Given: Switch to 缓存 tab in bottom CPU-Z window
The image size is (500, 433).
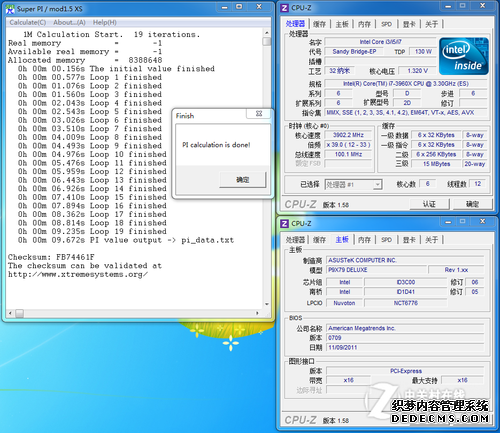Looking at the screenshot, I should click(x=319, y=240).
